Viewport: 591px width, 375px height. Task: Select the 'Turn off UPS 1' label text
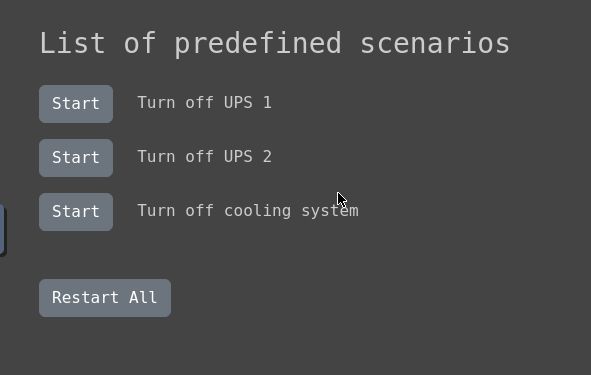205,103
